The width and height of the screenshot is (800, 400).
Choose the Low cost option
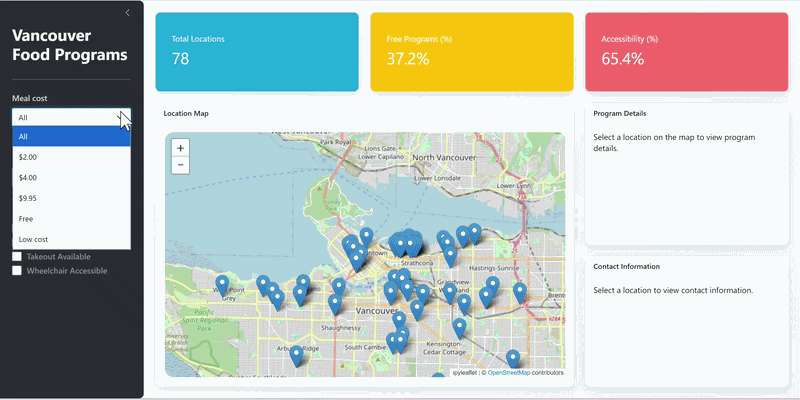(x=71, y=239)
